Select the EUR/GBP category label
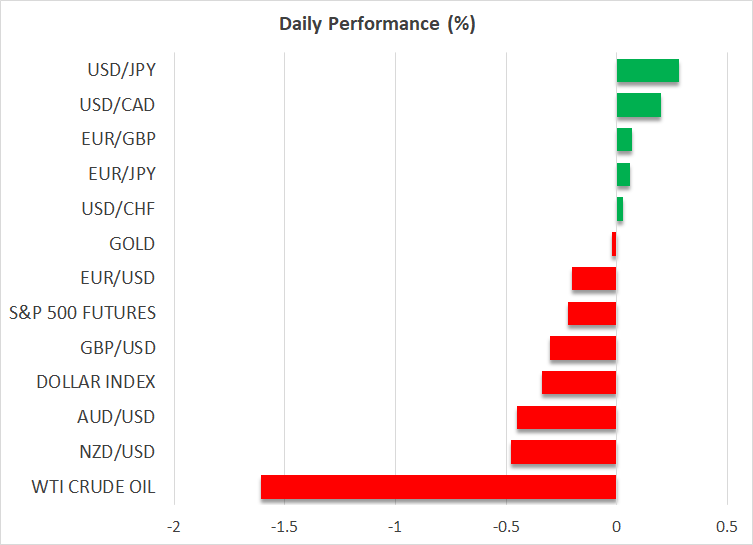The height and width of the screenshot is (545, 753). pyautogui.click(x=118, y=139)
